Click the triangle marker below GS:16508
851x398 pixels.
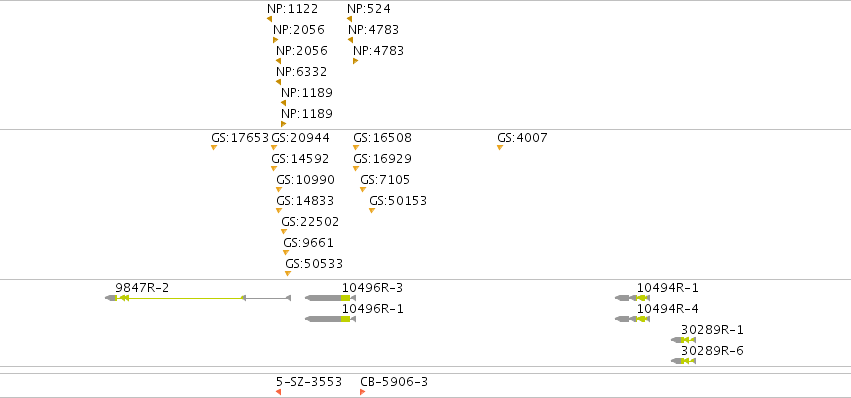[356, 148]
